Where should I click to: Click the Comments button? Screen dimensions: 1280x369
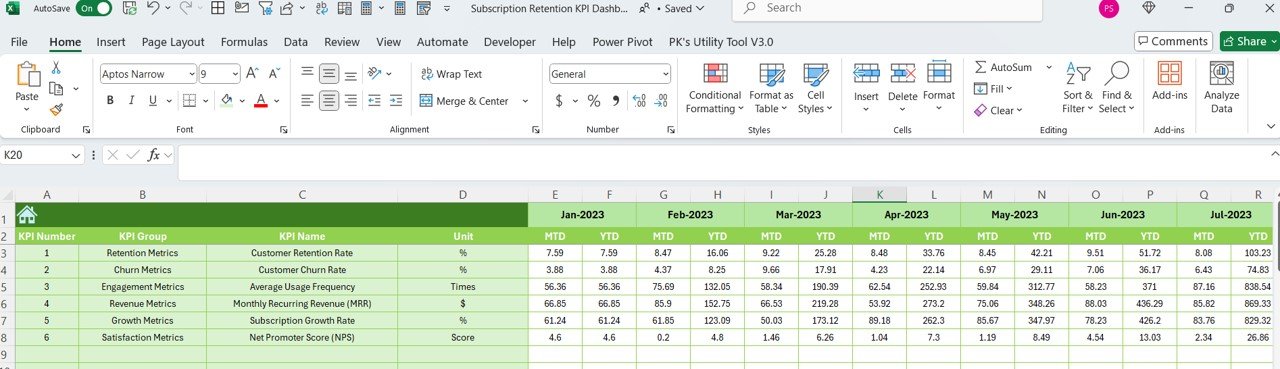pyautogui.click(x=1173, y=41)
